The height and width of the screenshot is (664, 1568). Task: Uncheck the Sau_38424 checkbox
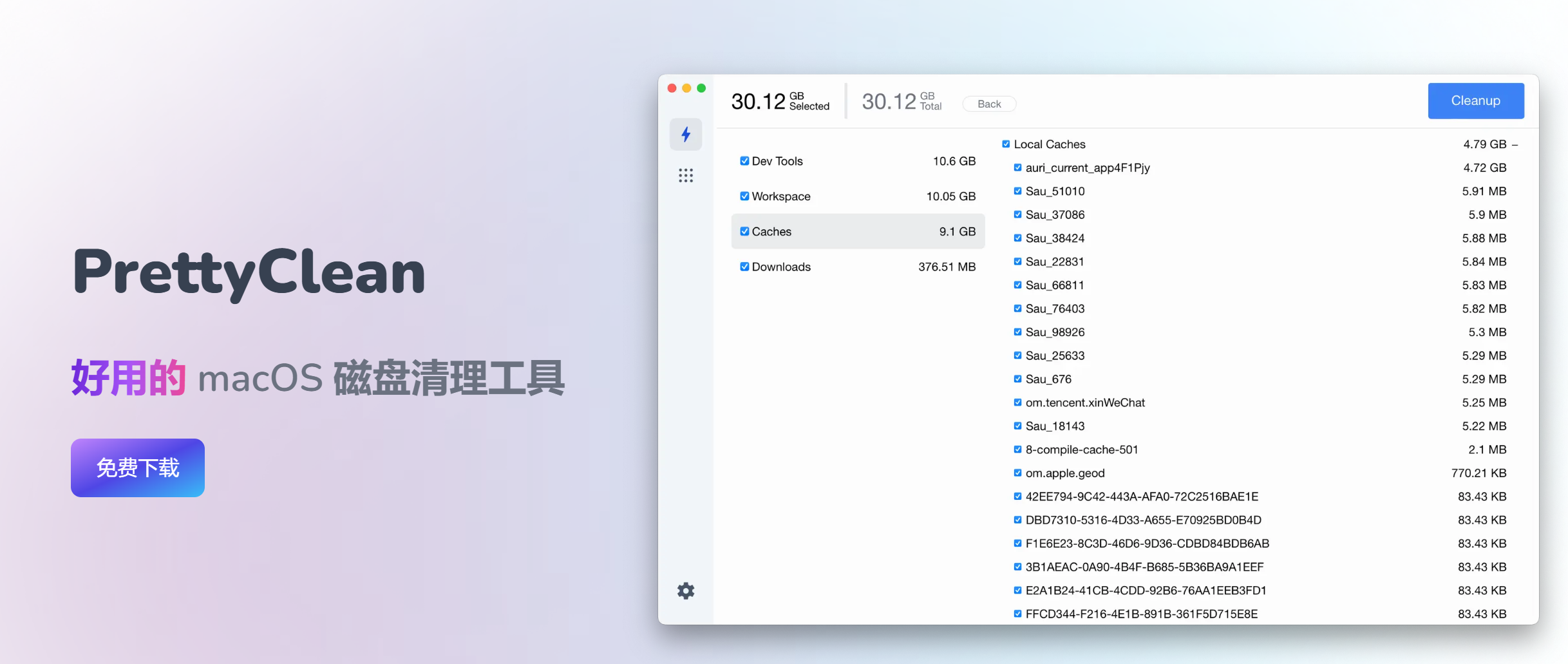point(1017,238)
